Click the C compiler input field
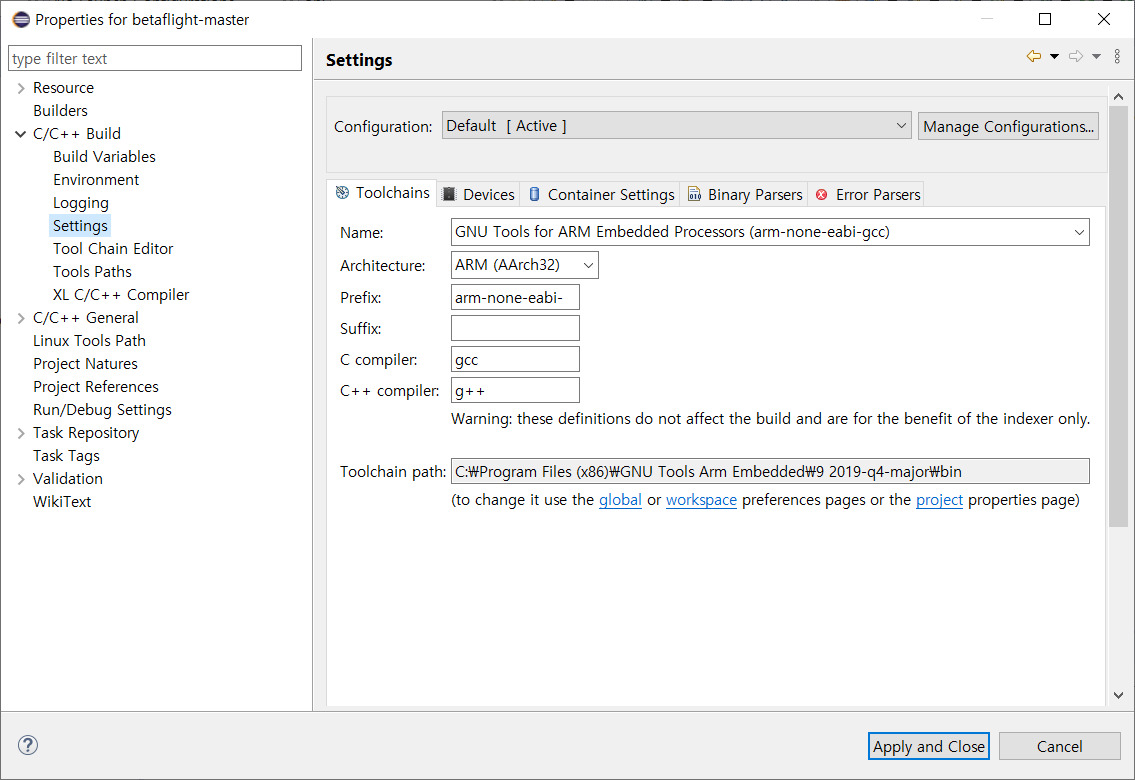The image size is (1135, 780). (x=515, y=360)
